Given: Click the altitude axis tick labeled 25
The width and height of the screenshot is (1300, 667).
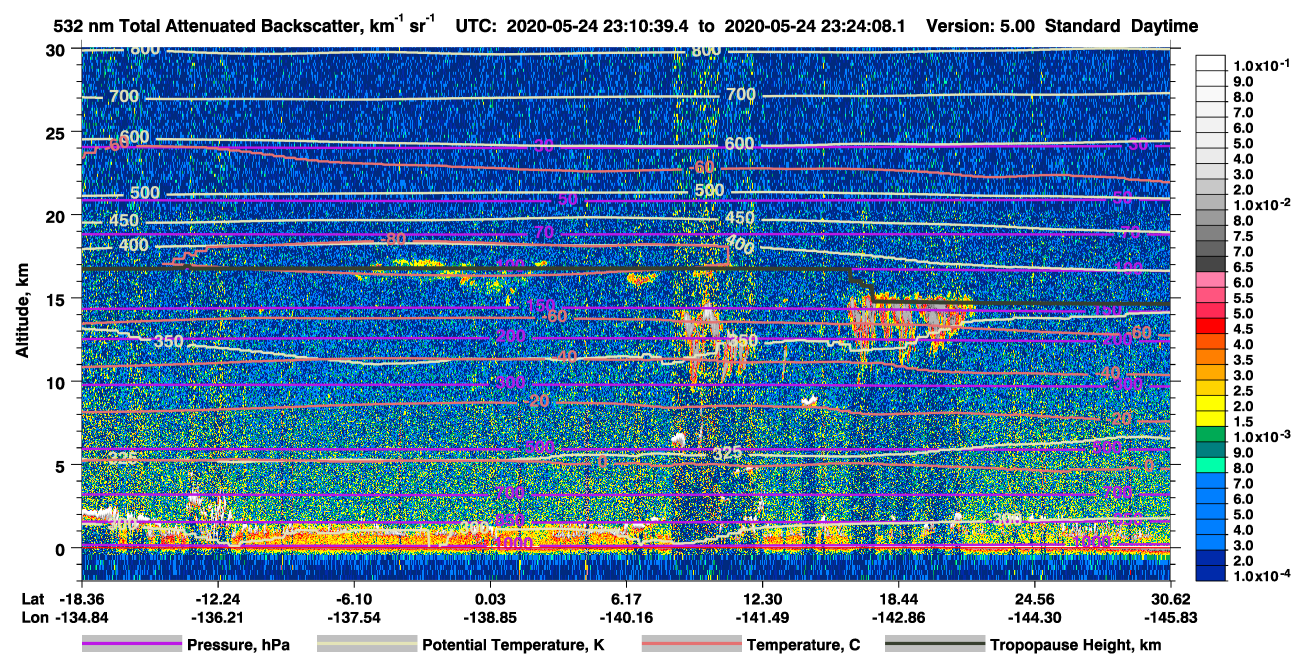Looking at the screenshot, I should point(58,132).
